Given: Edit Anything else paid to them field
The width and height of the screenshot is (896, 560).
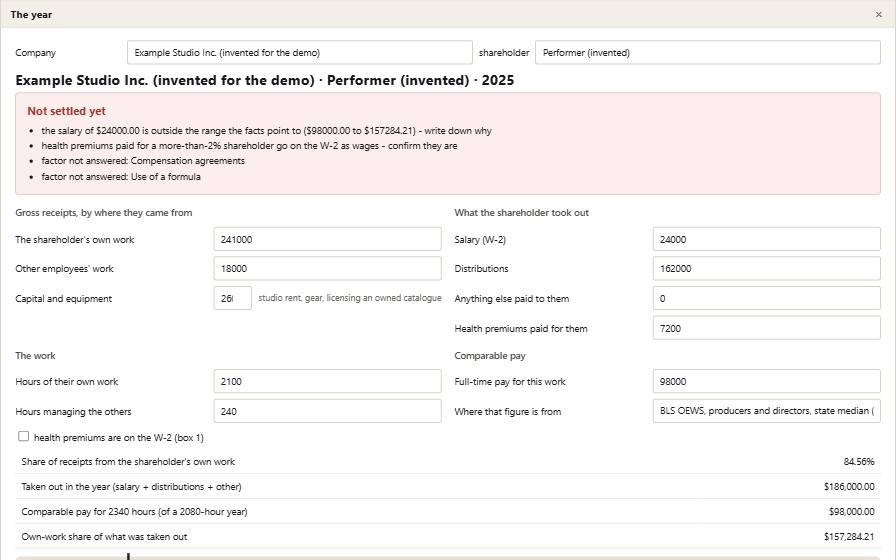Looking at the screenshot, I should point(766,298).
